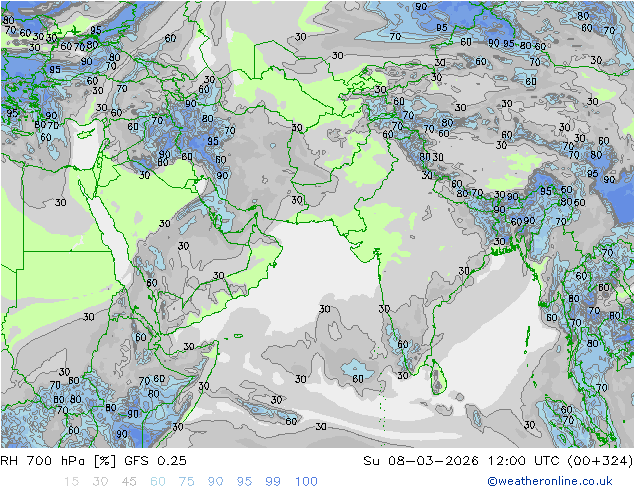Image resolution: width=634 pixels, height=490 pixels.
Task: Select the 90 value in the legend scale
Action: click(215, 481)
